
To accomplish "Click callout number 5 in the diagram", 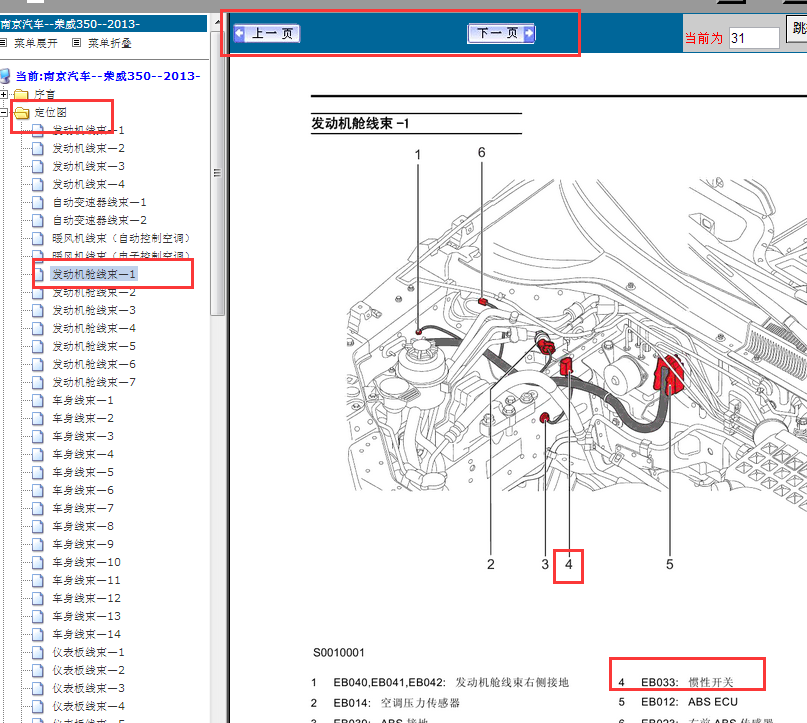I will click(x=670, y=565).
